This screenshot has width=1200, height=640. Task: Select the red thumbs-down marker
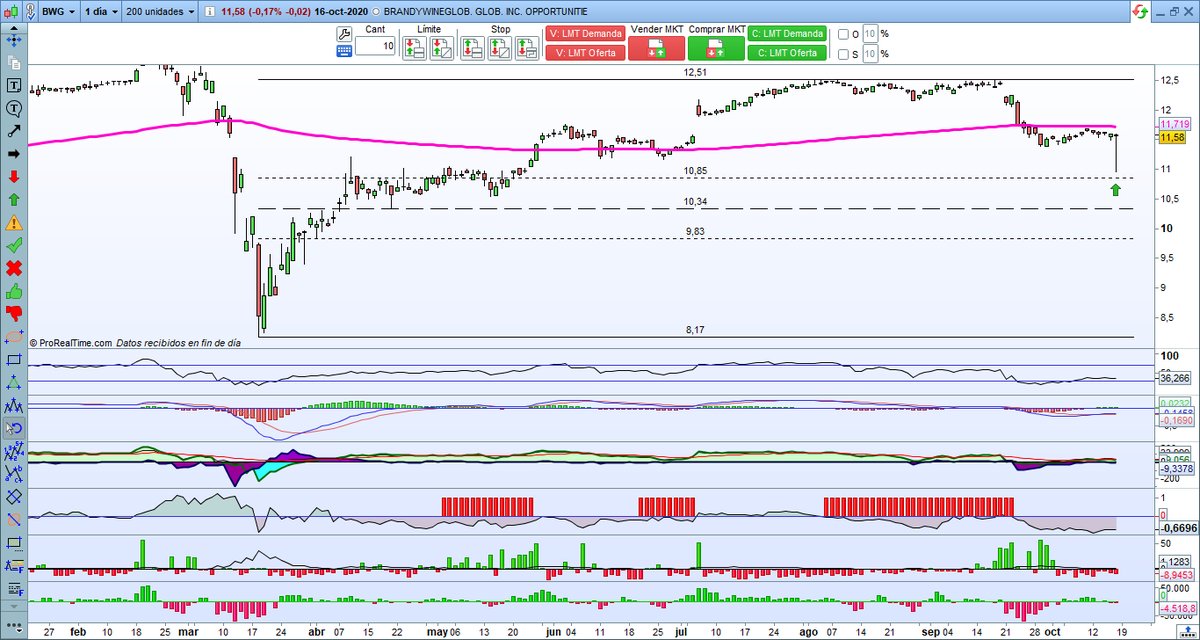click(14, 314)
